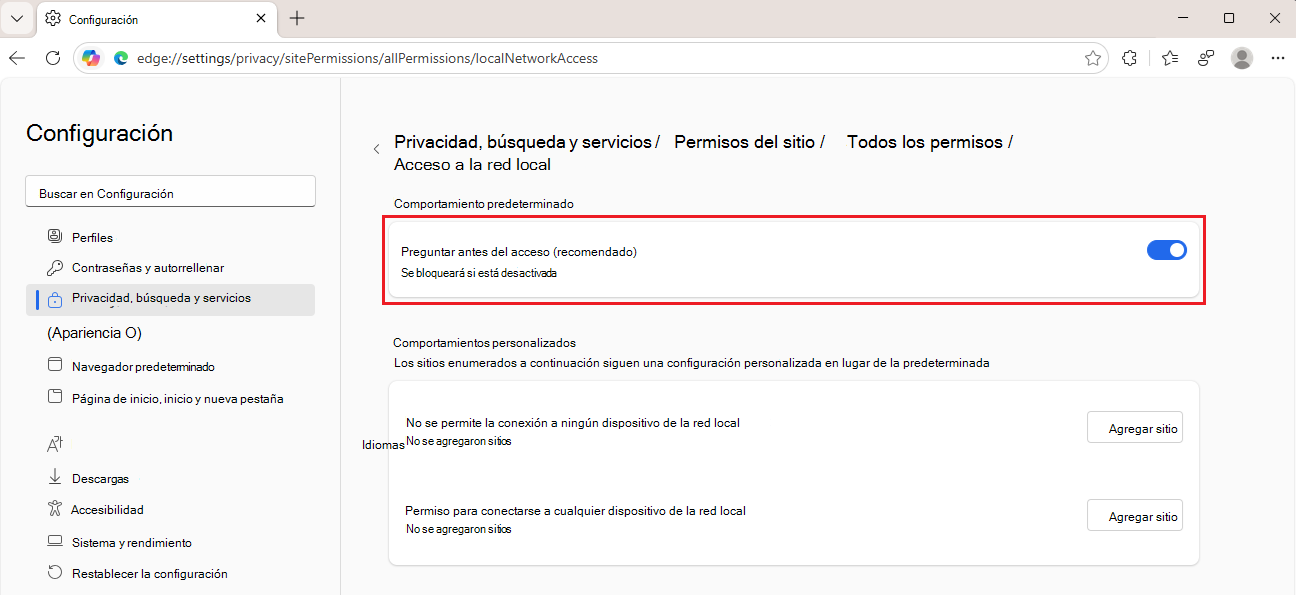The image size is (1296, 595).
Task: Open the Favorites list icon
Action: [1170, 58]
